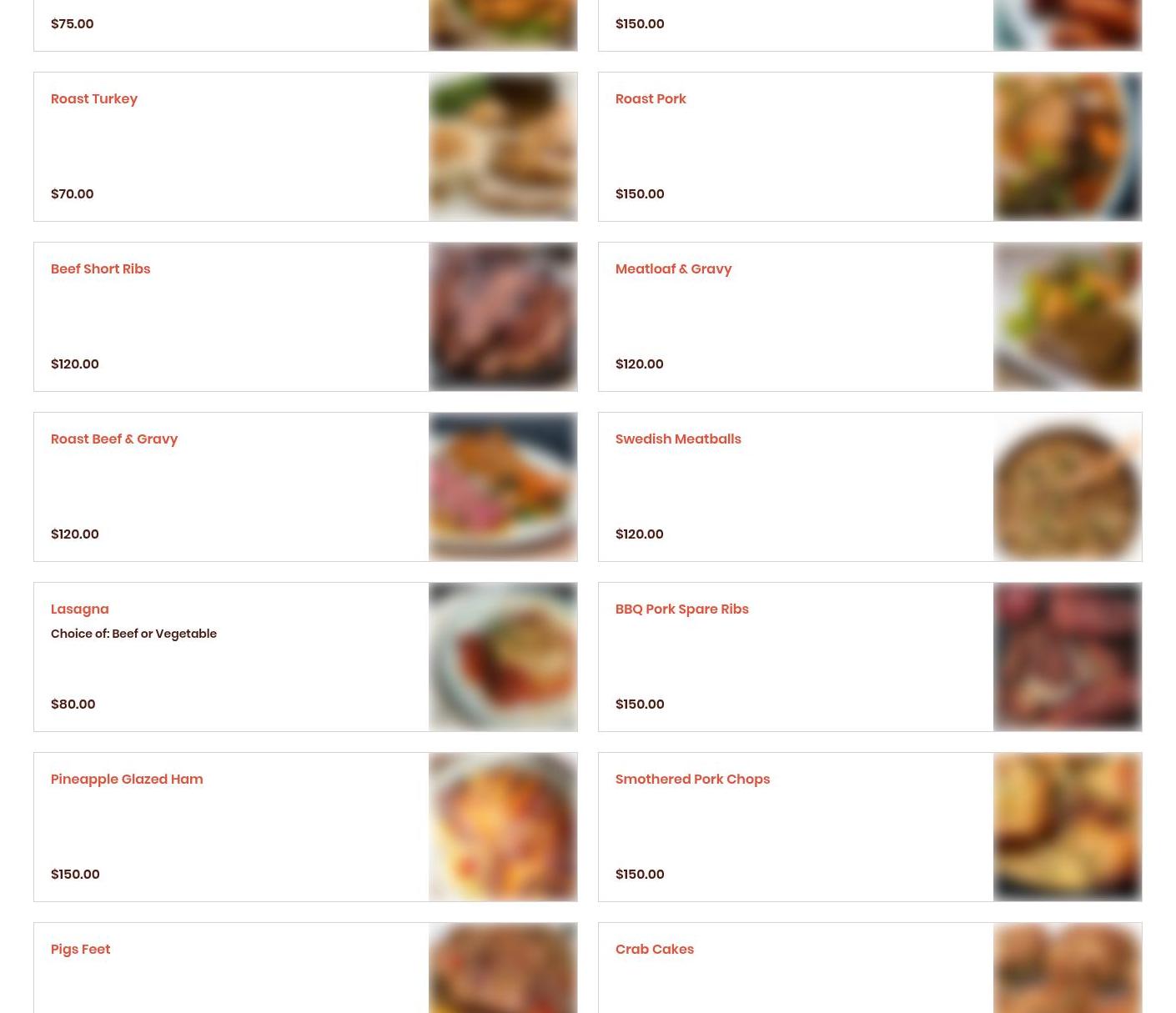View the Roast Turkey photo thumbnail

tap(503, 147)
